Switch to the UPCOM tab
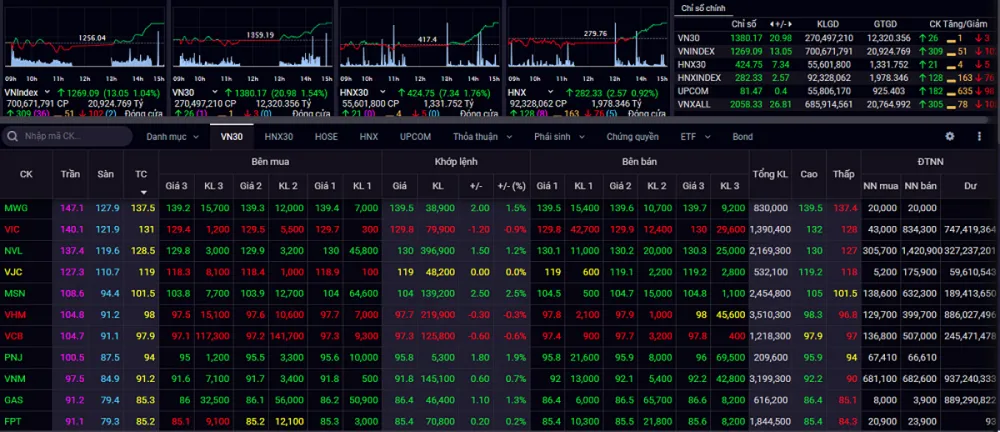 (415, 136)
